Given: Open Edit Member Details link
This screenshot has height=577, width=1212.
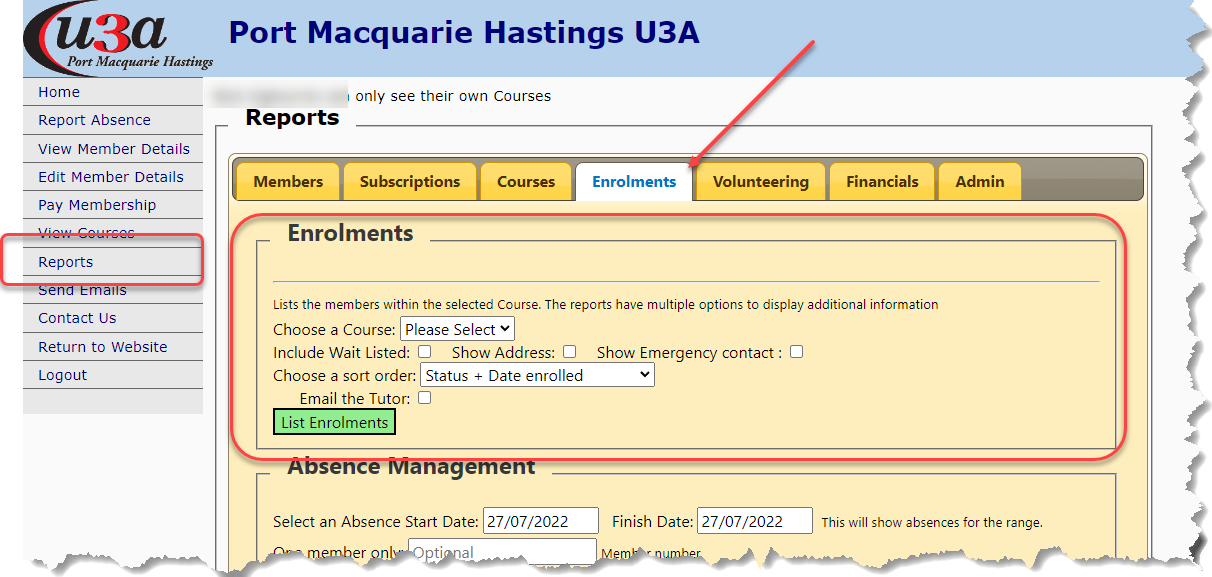Looking at the screenshot, I should click(111, 177).
